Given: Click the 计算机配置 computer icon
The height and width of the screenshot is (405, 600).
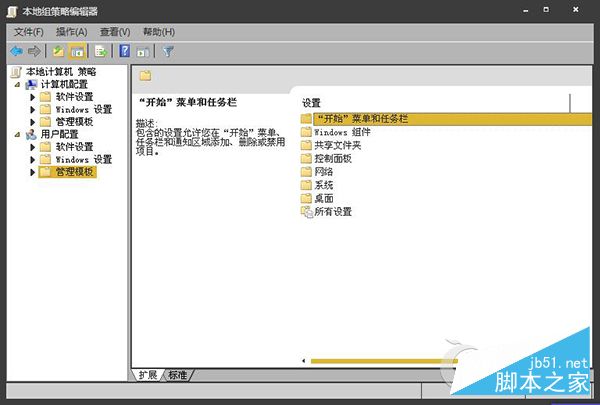Looking at the screenshot, I should [31, 84].
